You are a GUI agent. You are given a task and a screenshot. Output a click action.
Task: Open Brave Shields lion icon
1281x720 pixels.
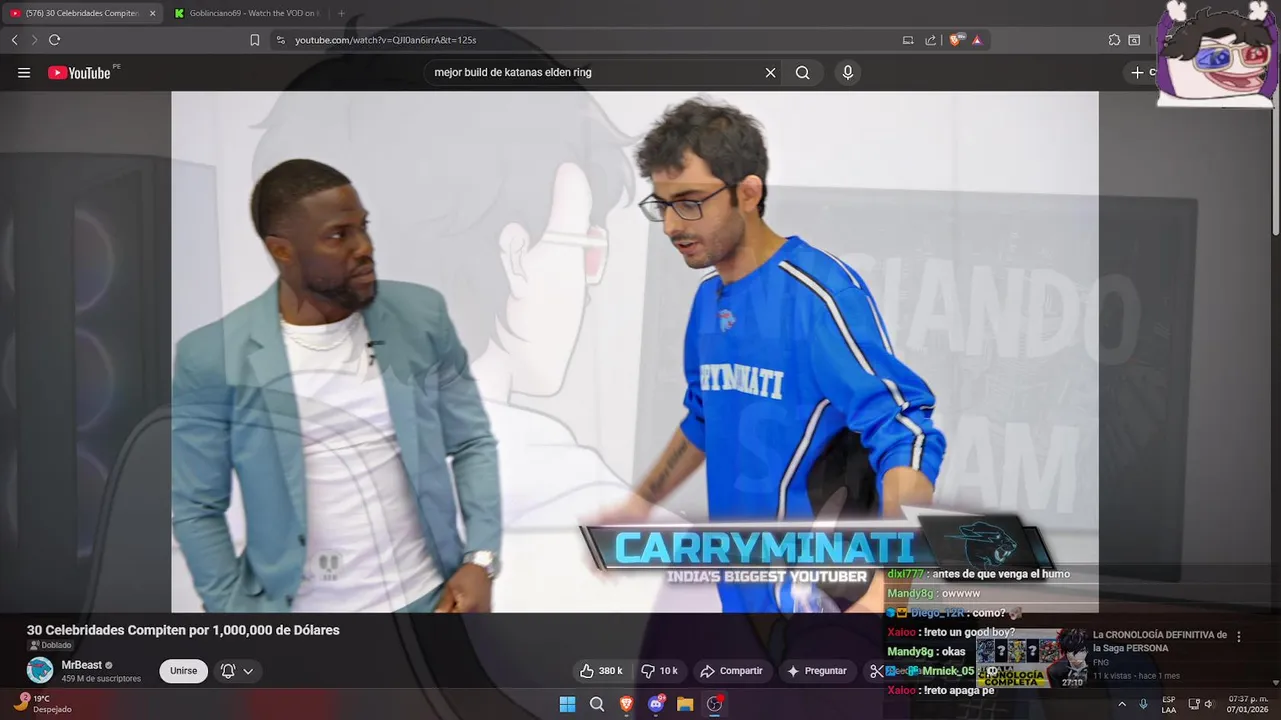(x=956, y=40)
